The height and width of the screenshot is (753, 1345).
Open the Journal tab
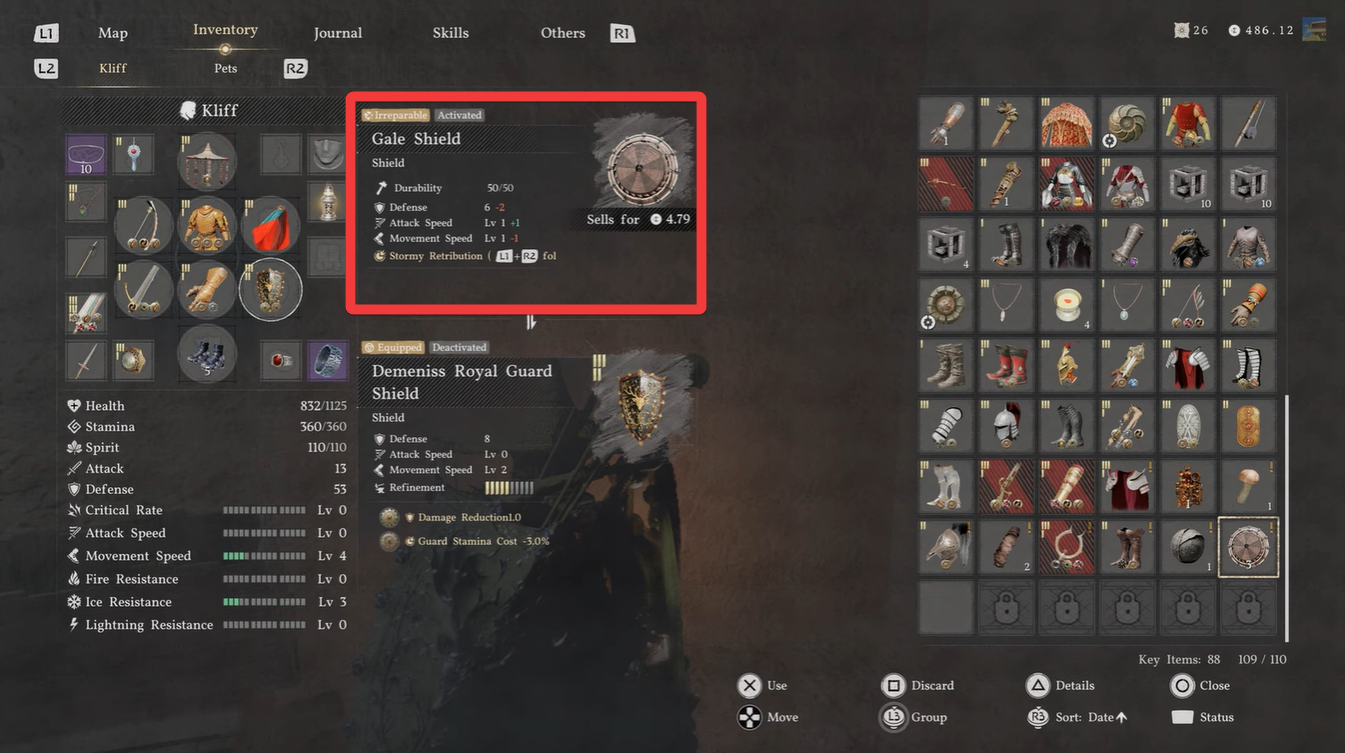pos(338,33)
